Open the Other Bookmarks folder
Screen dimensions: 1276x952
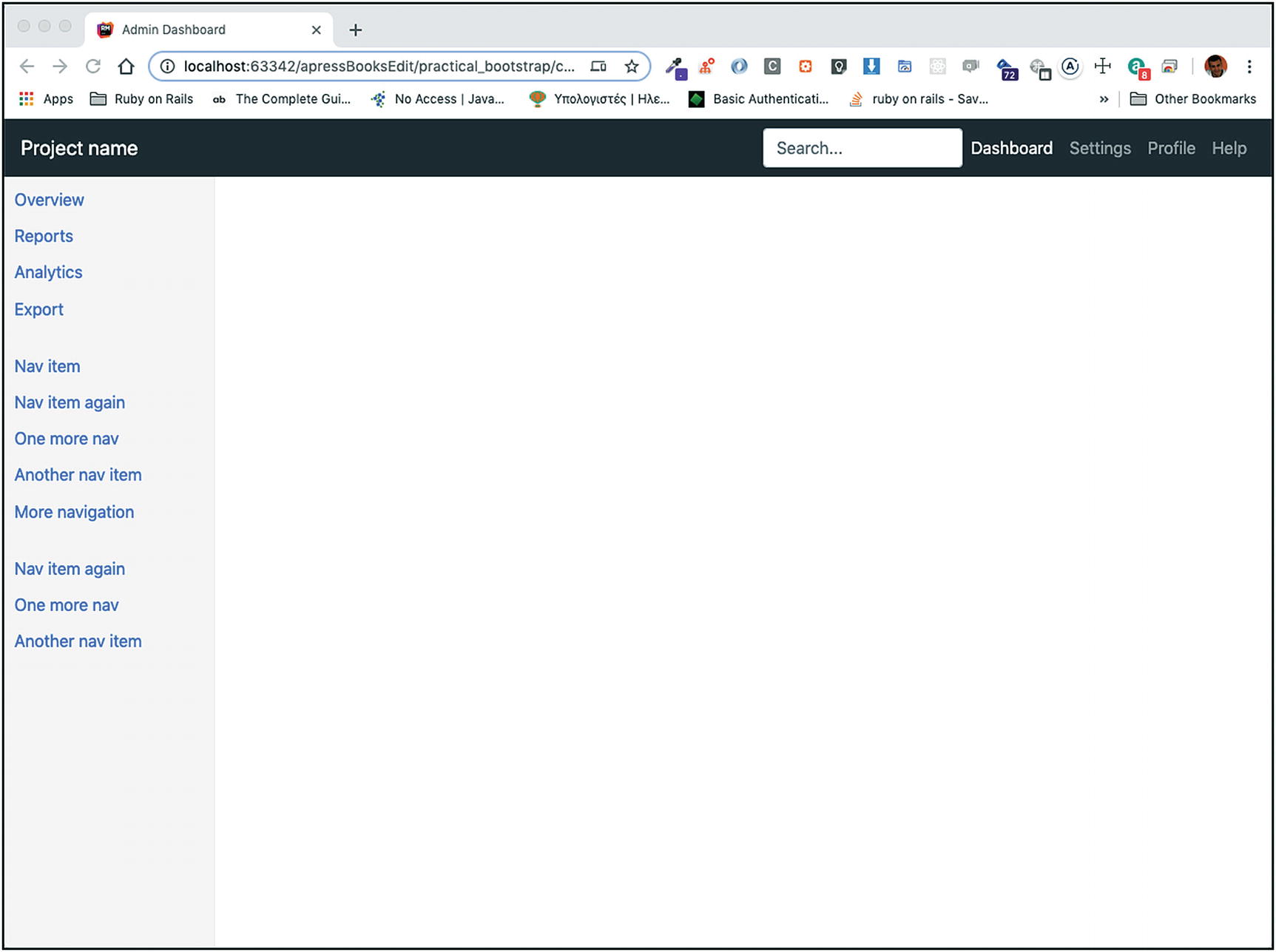pyautogui.click(x=1192, y=99)
